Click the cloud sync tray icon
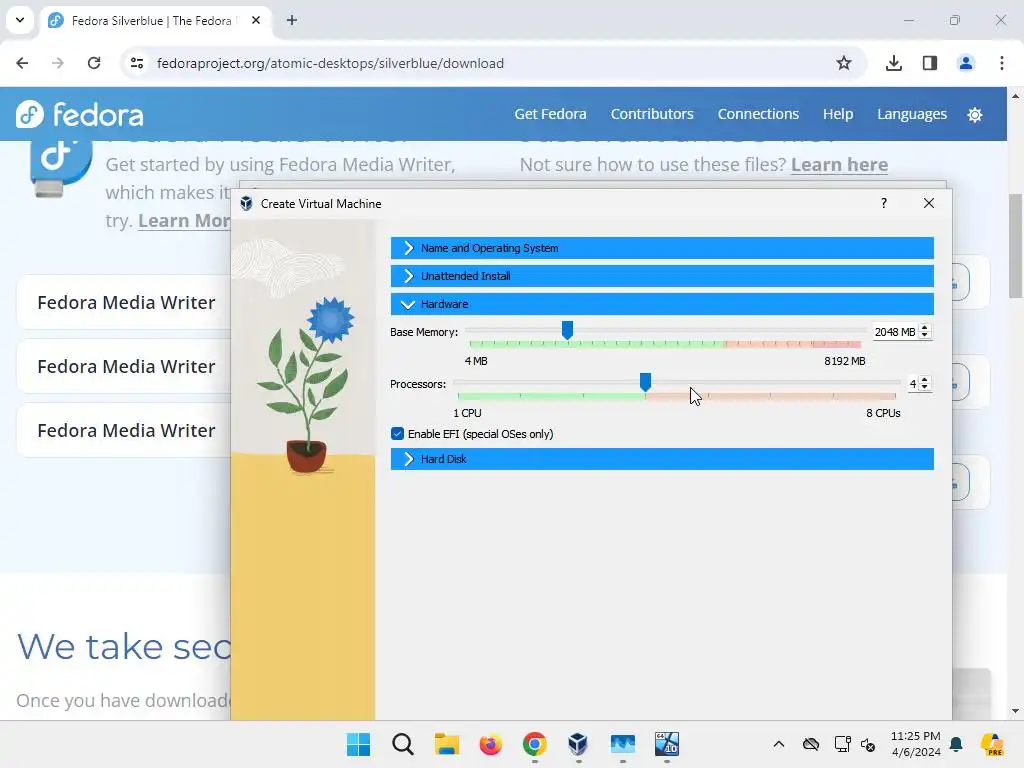The image size is (1024, 768). click(810, 744)
